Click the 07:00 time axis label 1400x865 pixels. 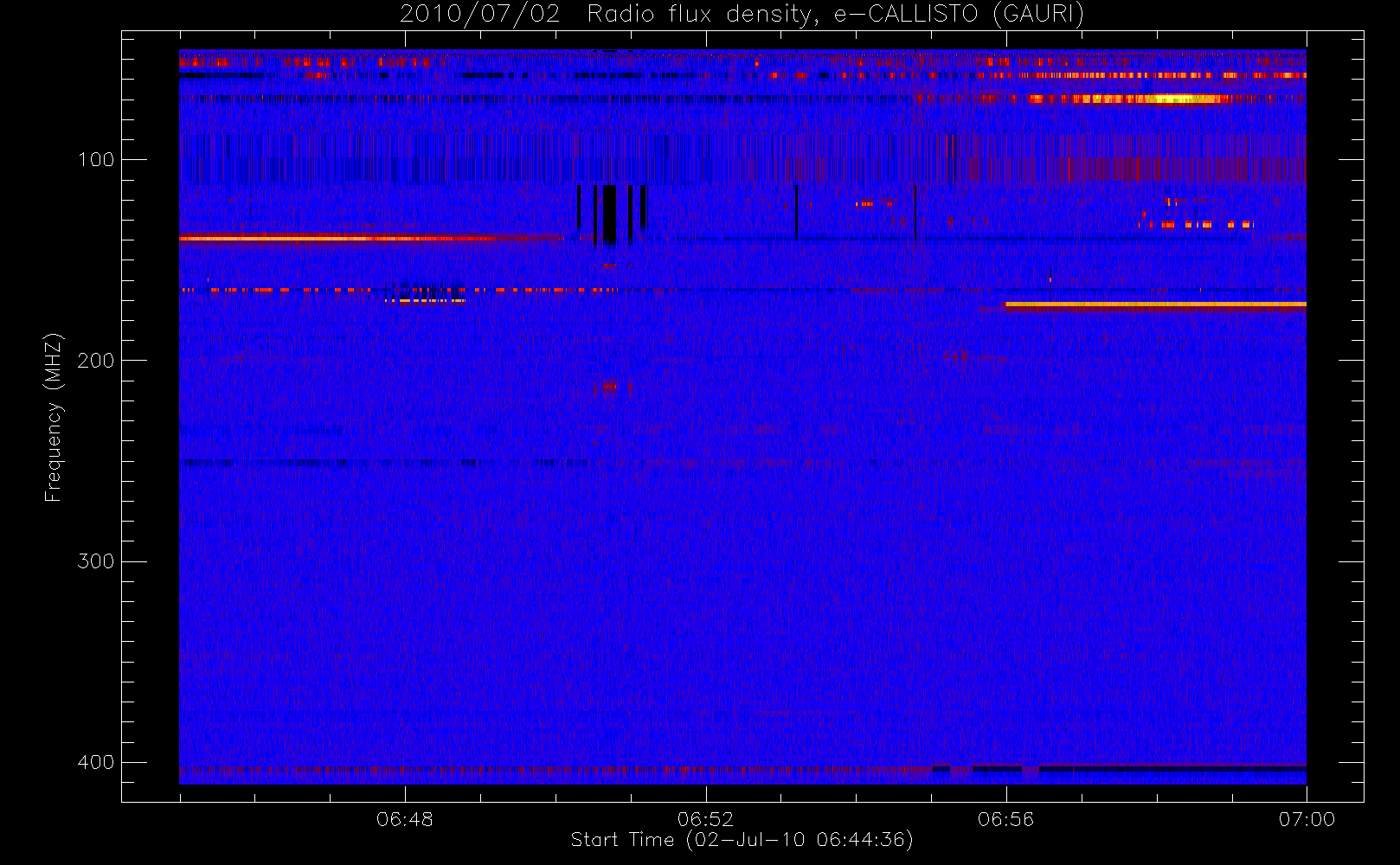pos(1307,819)
